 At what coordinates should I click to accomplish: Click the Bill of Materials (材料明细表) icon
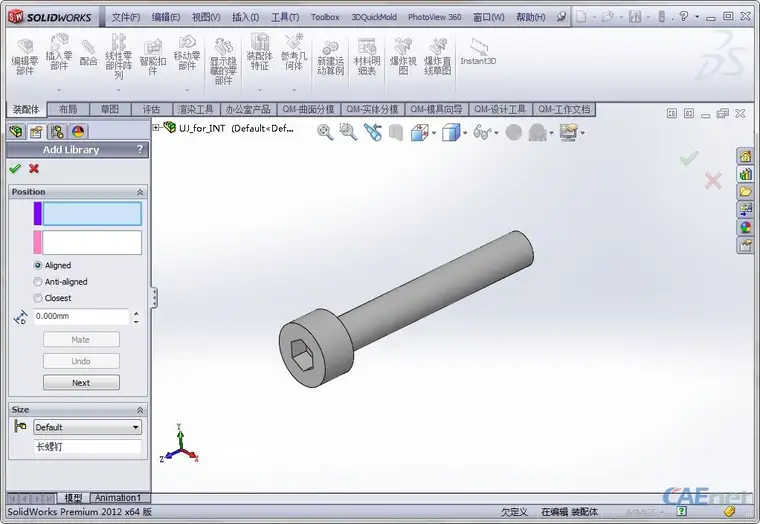[x=366, y=56]
